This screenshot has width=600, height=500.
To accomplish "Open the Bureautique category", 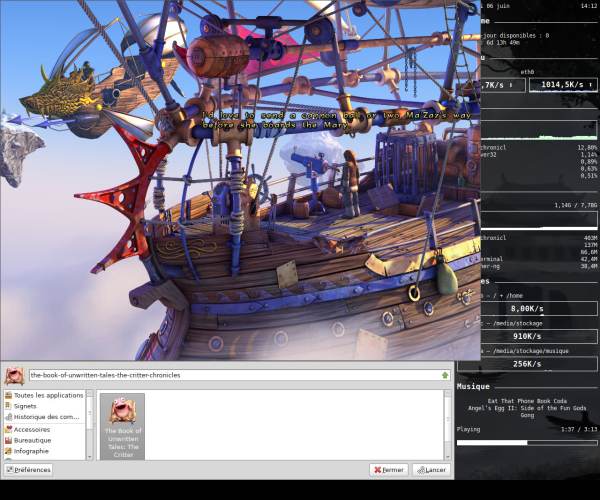I will click(28, 440).
